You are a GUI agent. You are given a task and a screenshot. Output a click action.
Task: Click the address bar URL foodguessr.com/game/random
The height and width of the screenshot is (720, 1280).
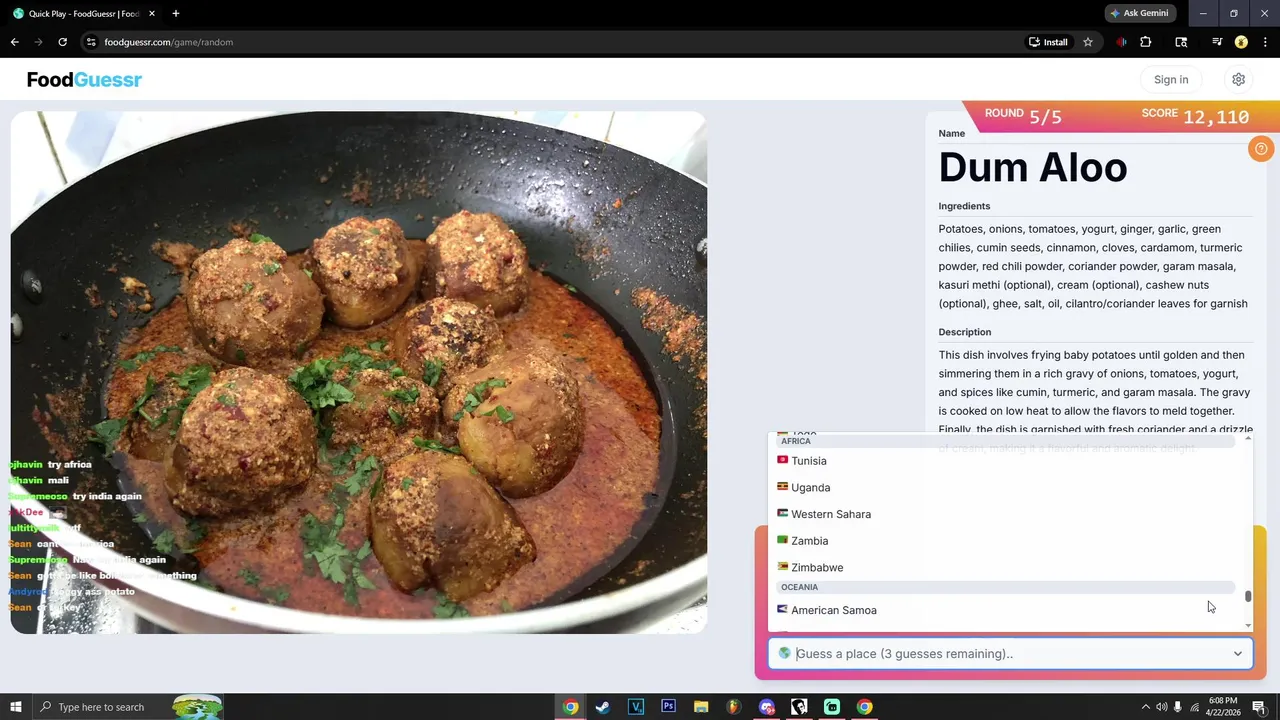pos(168,42)
